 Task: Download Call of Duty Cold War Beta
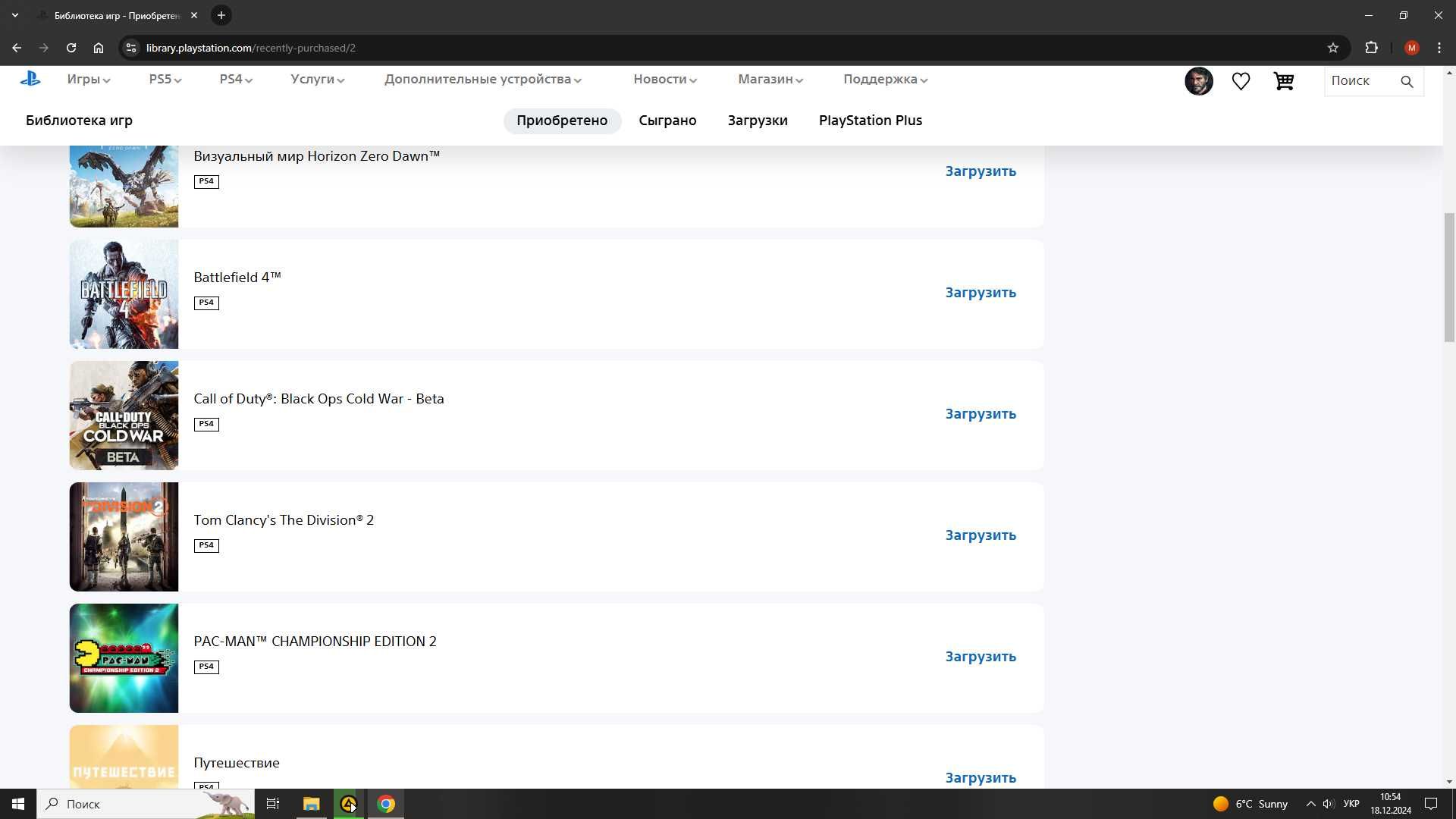pos(981,414)
